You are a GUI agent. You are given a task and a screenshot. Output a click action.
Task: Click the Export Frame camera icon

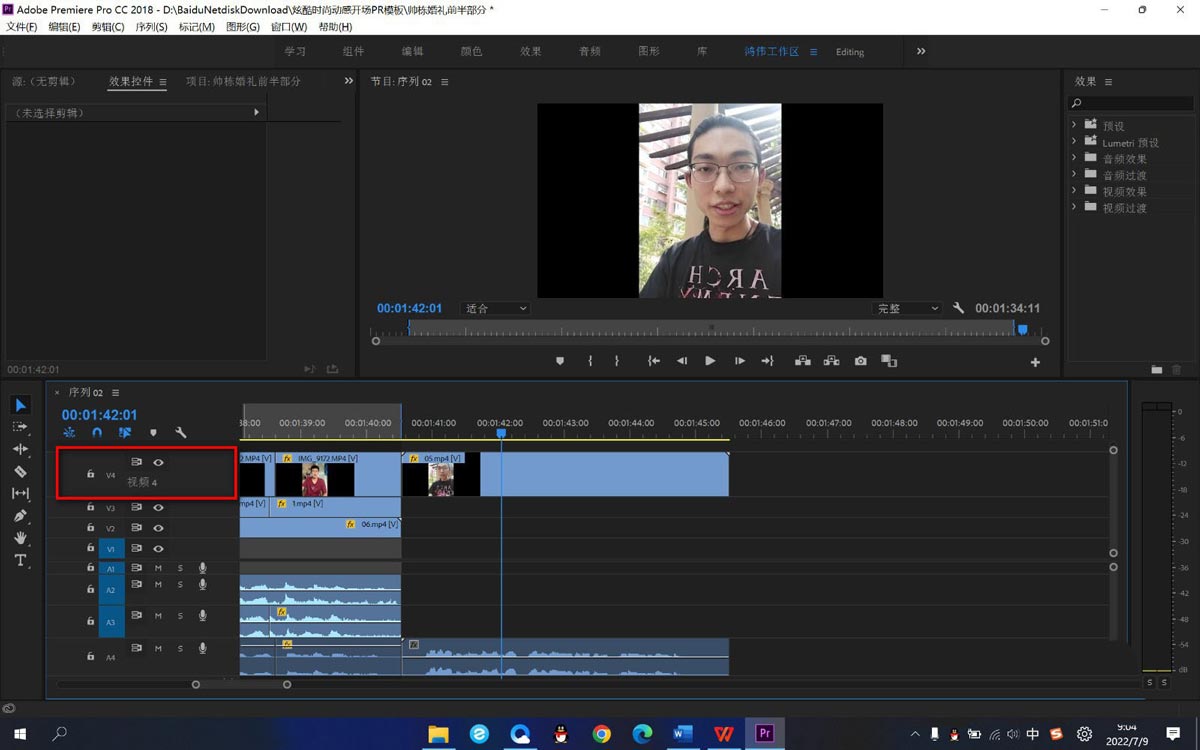pyautogui.click(x=860, y=361)
